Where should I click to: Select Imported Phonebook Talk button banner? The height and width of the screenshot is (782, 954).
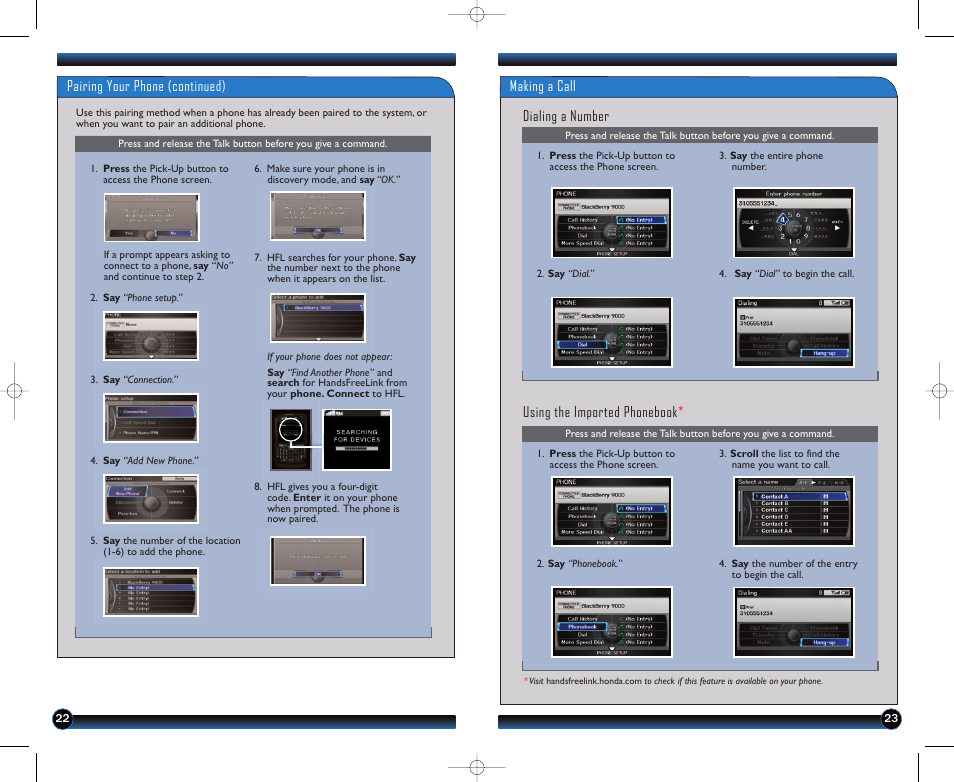click(x=700, y=434)
